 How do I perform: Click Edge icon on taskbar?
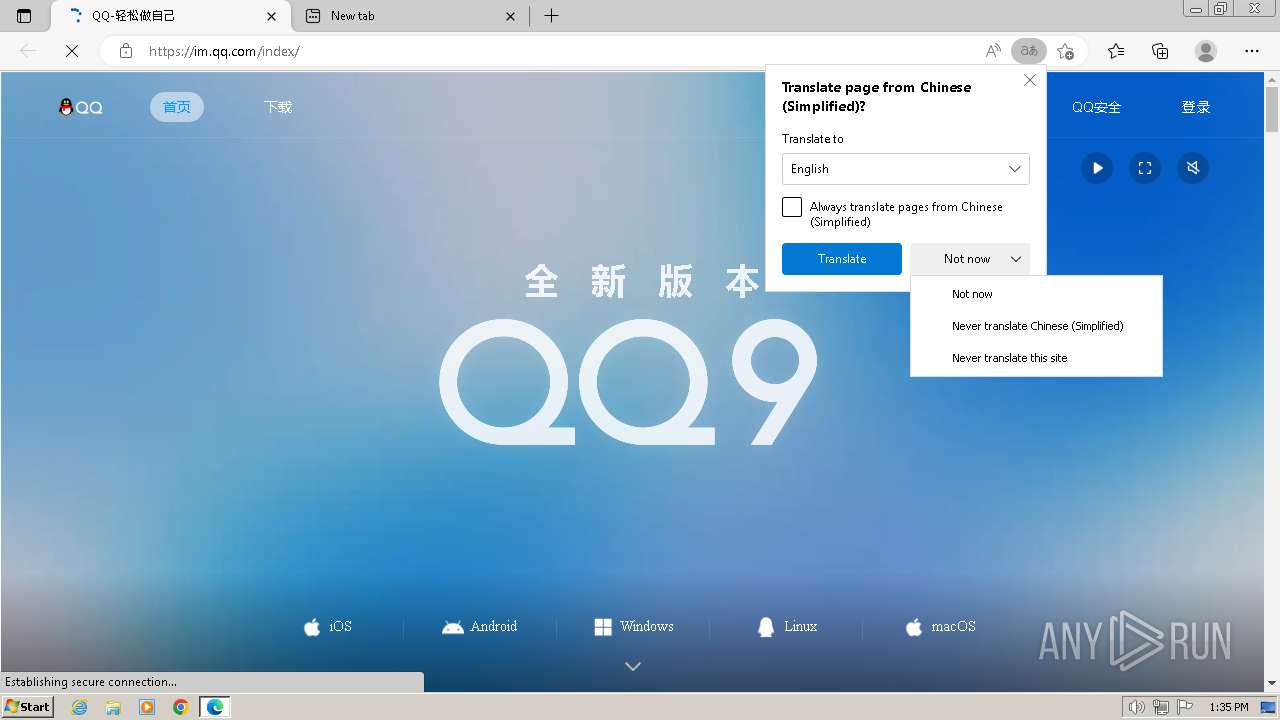pyautogui.click(x=215, y=707)
